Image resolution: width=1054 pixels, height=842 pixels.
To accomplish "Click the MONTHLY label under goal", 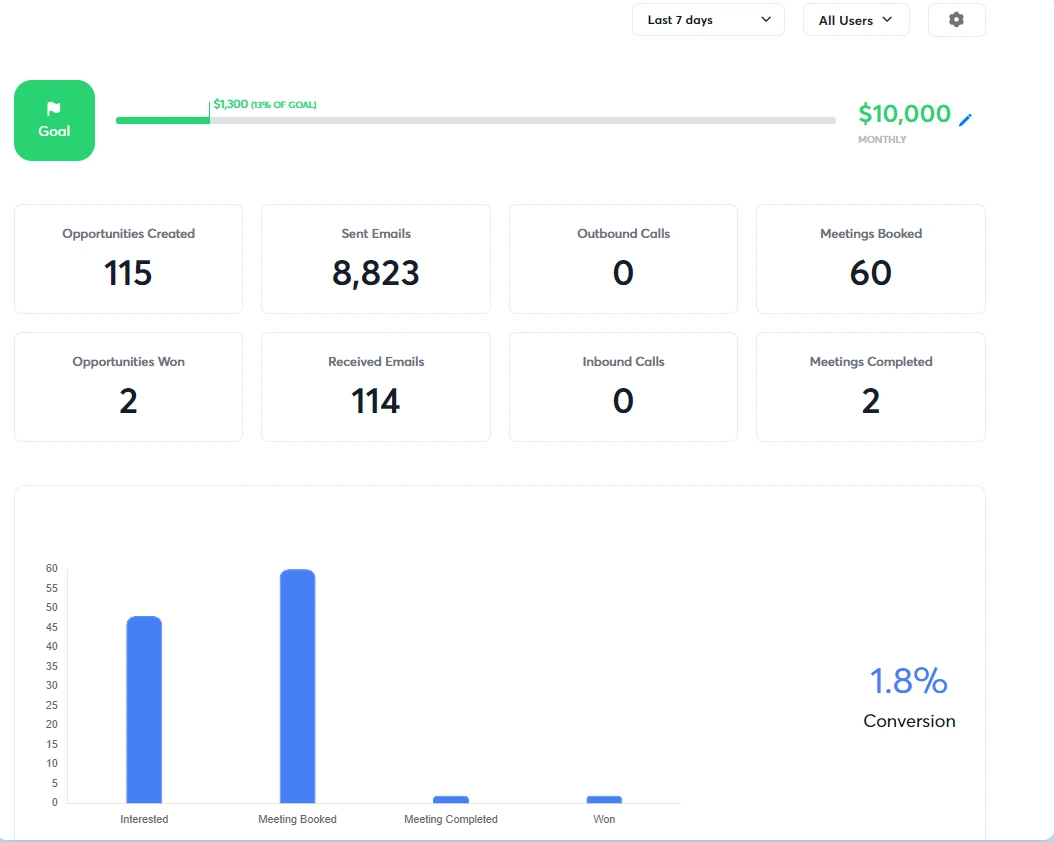I will click(882, 140).
